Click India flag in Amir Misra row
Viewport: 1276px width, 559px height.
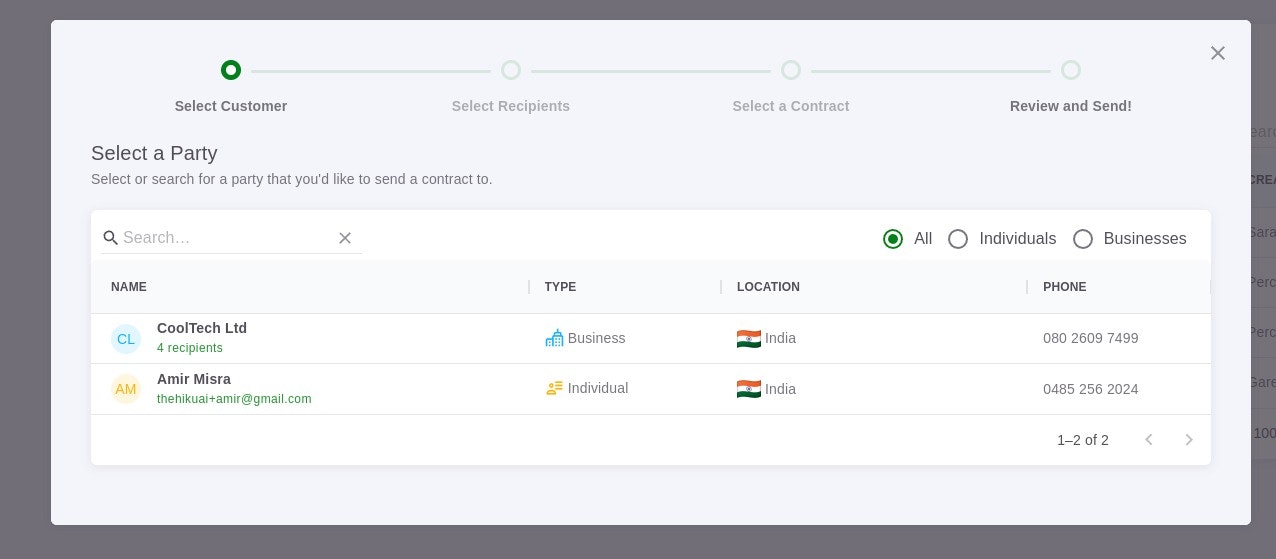749,389
